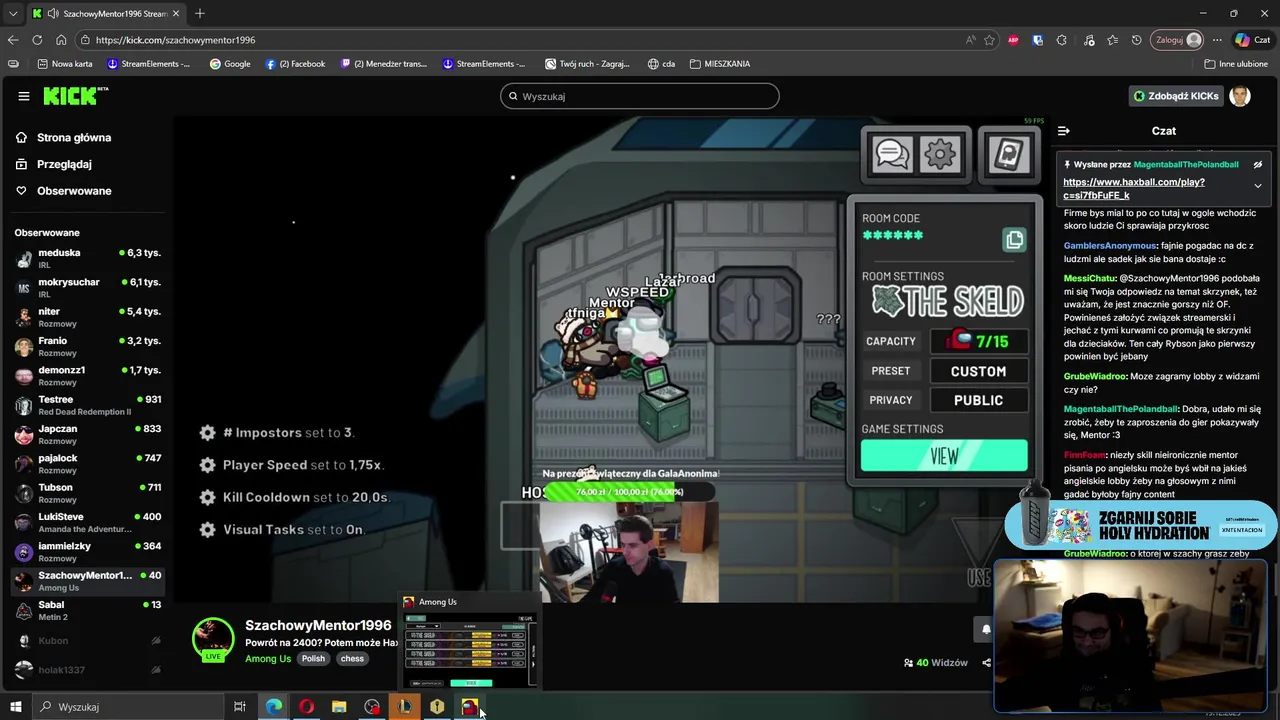Viewport: 1280px width, 720px height.
Task: Open the ABP Adblock Plus extension icon
Action: point(1013,40)
